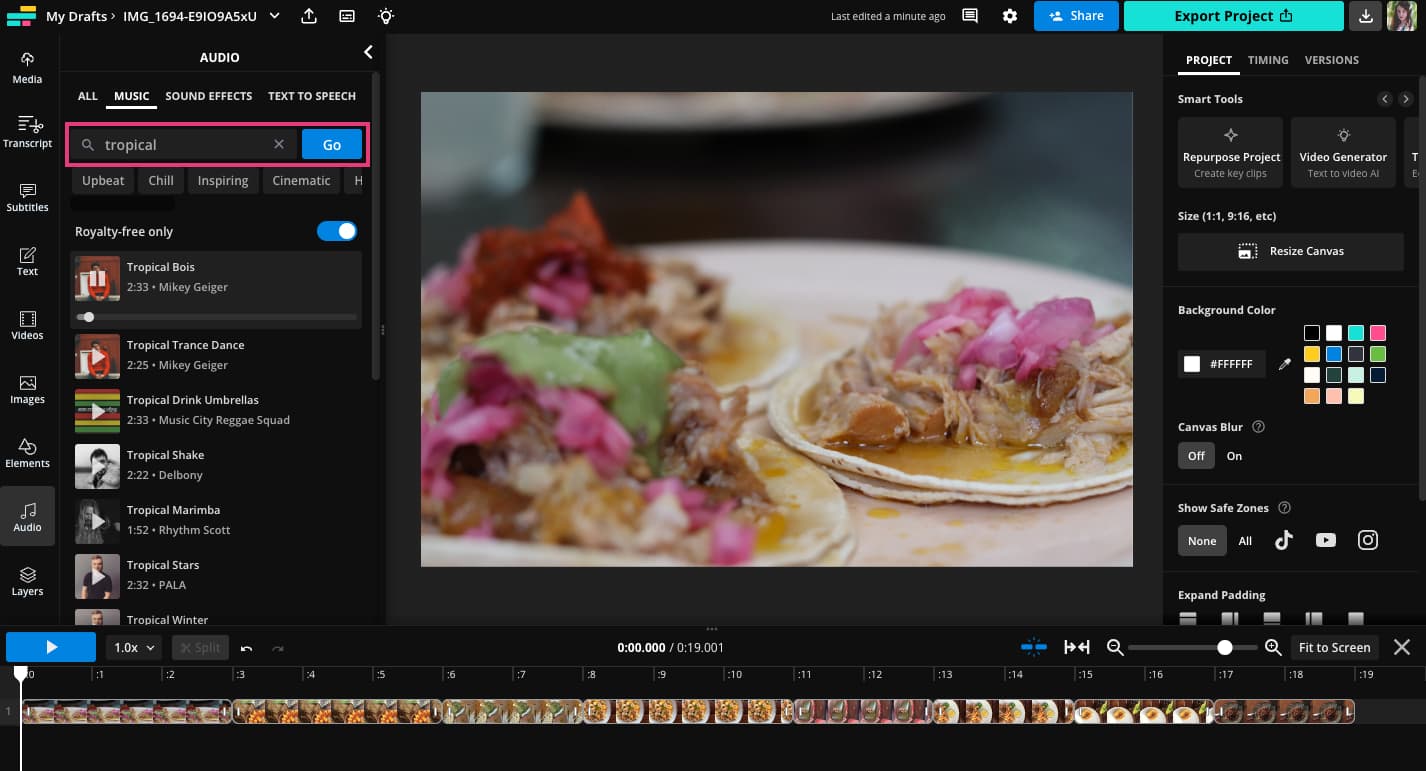Screen dimensions: 1426x771
Task: Set Canvas Blur to Off
Action: pos(1196,455)
